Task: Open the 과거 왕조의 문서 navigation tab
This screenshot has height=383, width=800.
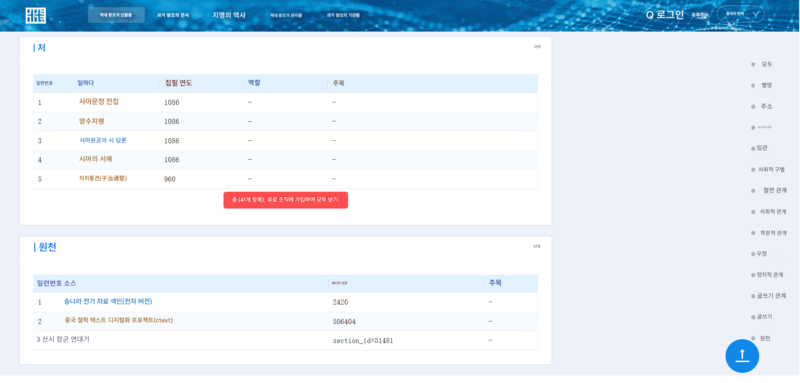Action: (x=173, y=16)
